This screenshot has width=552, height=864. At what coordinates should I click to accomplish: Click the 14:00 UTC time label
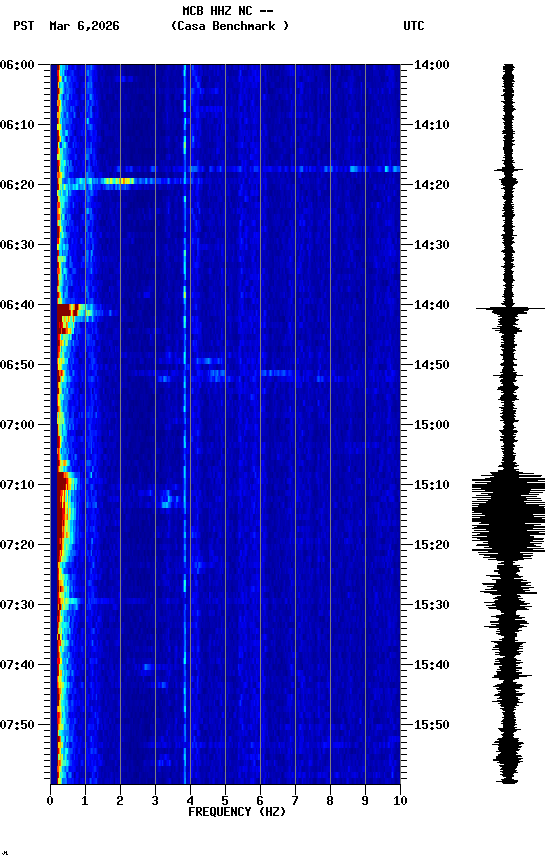[431, 65]
